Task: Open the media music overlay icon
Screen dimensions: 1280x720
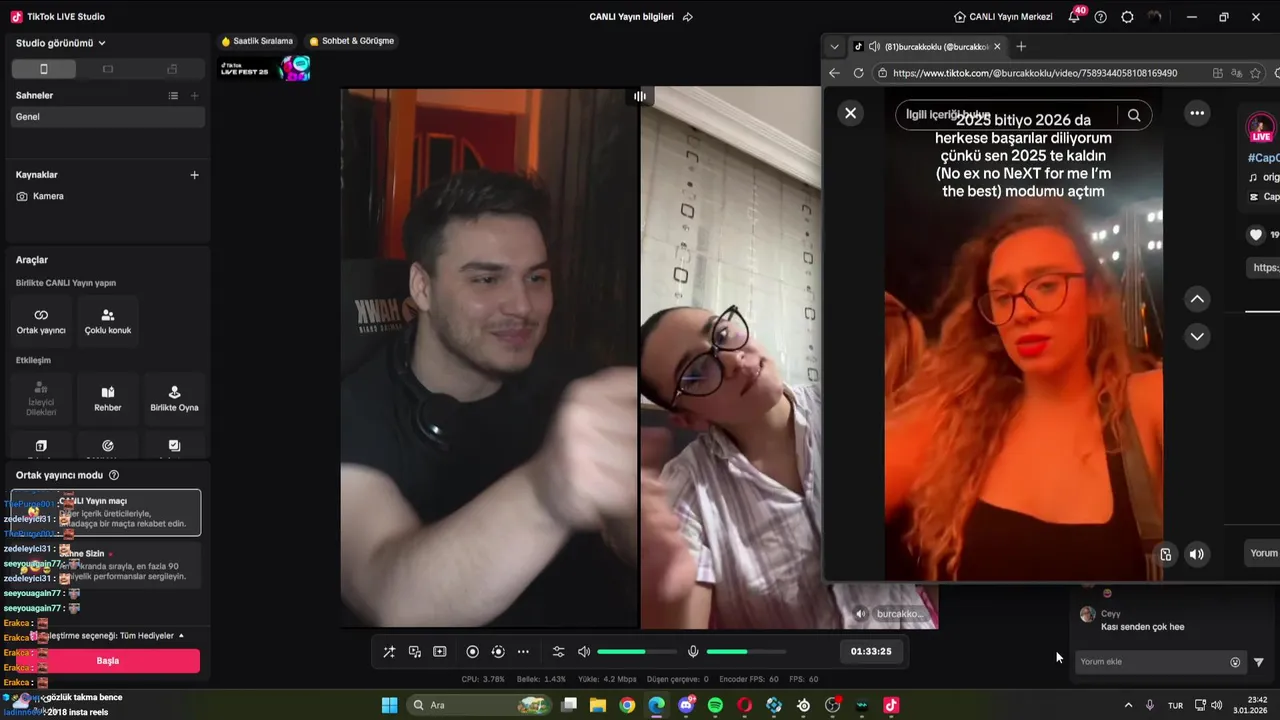Action: [414, 652]
